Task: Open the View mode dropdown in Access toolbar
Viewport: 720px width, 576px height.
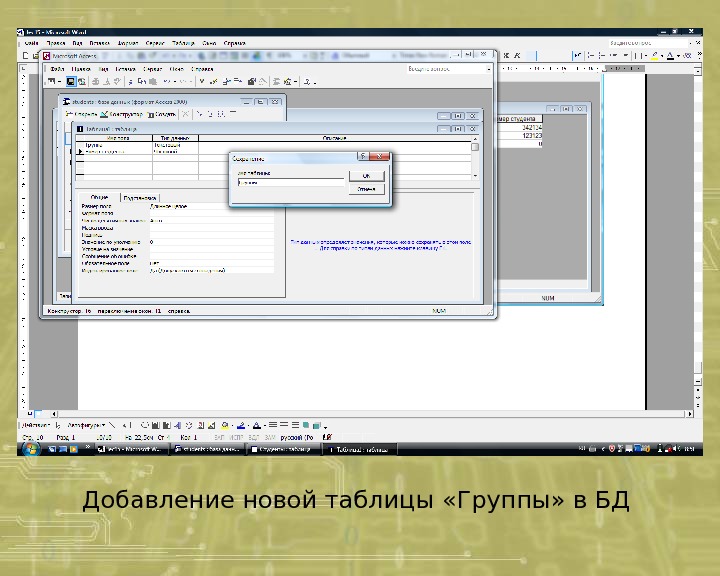Action: pyautogui.click(x=60, y=82)
